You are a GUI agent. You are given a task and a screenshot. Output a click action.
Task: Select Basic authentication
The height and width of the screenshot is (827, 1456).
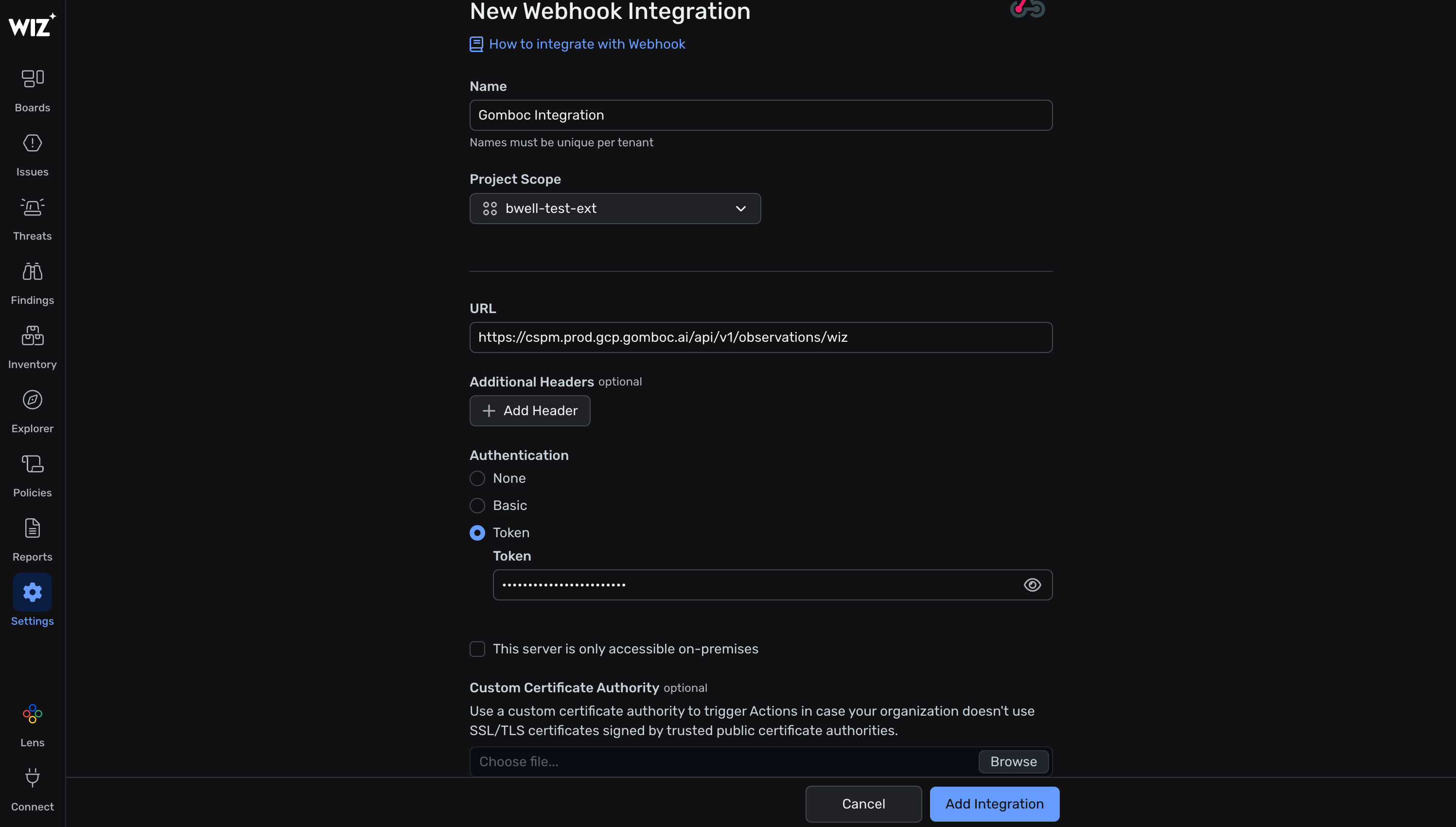(x=477, y=506)
